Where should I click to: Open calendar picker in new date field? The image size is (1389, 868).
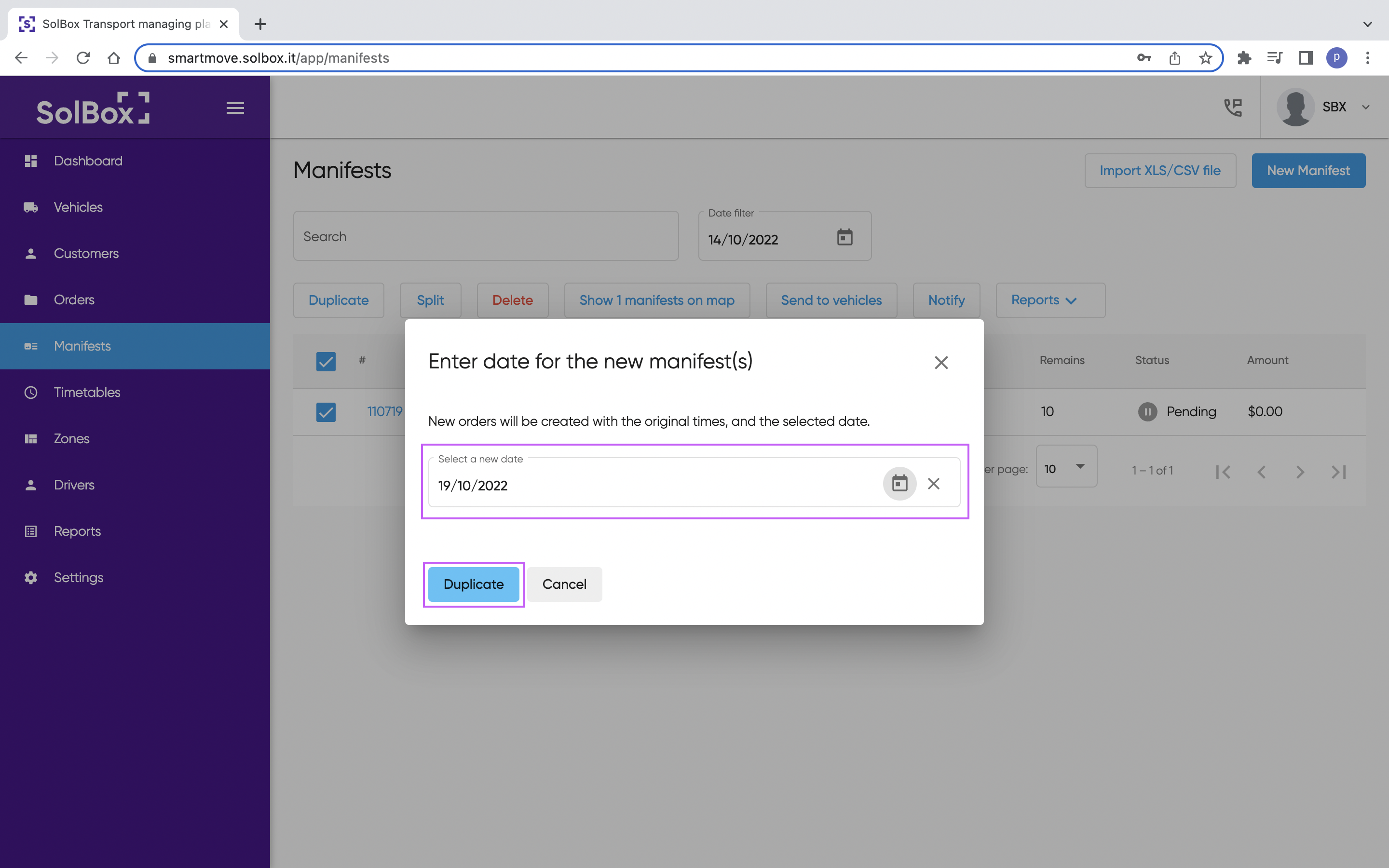pos(899,484)
